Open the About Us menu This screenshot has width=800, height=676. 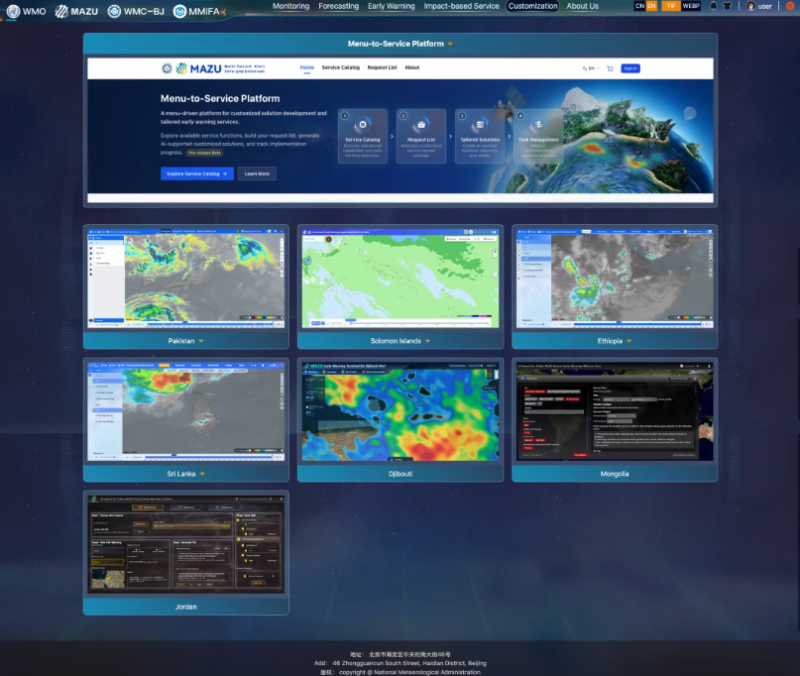tap(582, 6)
